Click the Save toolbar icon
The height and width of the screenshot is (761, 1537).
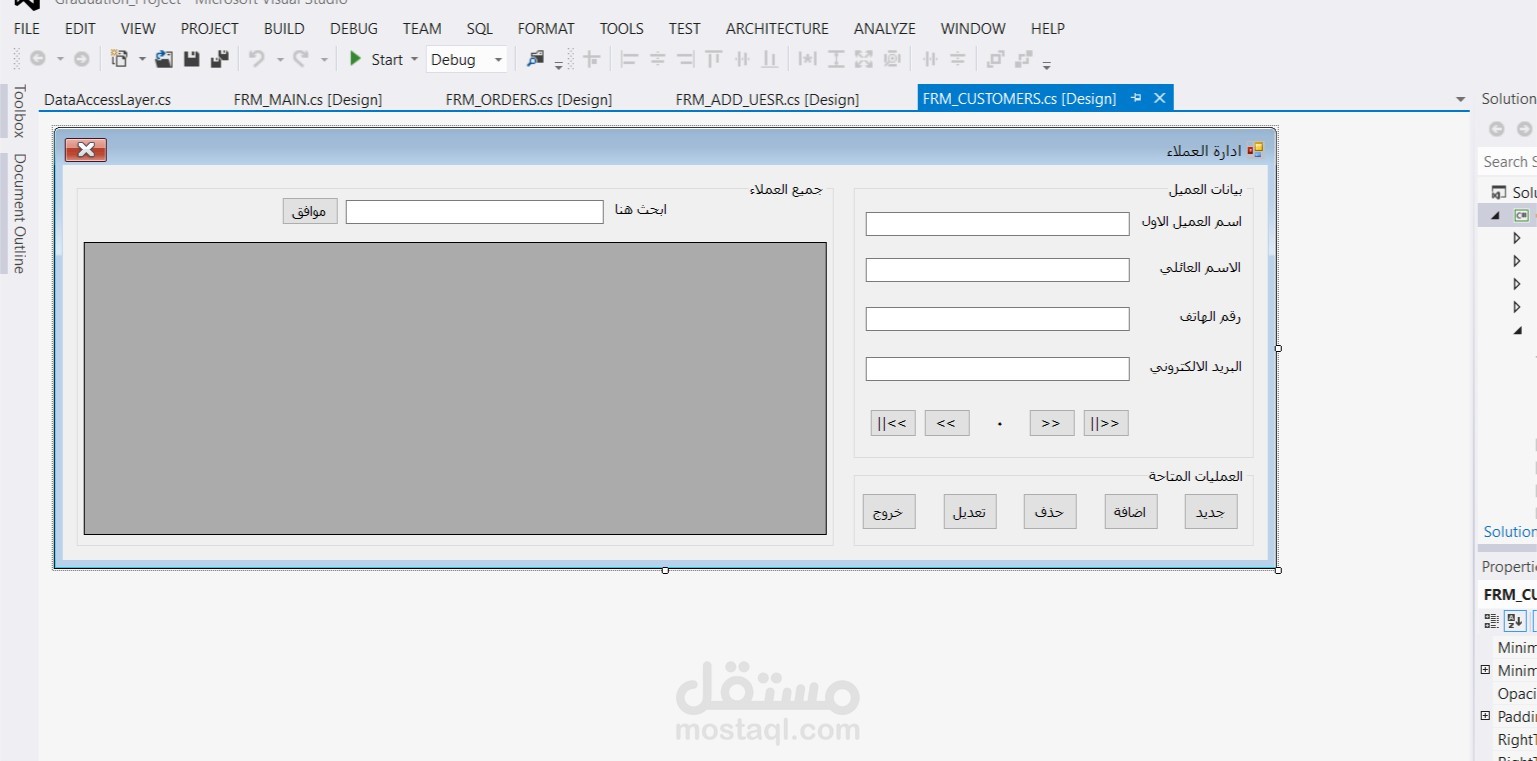[x=191, y=59]
